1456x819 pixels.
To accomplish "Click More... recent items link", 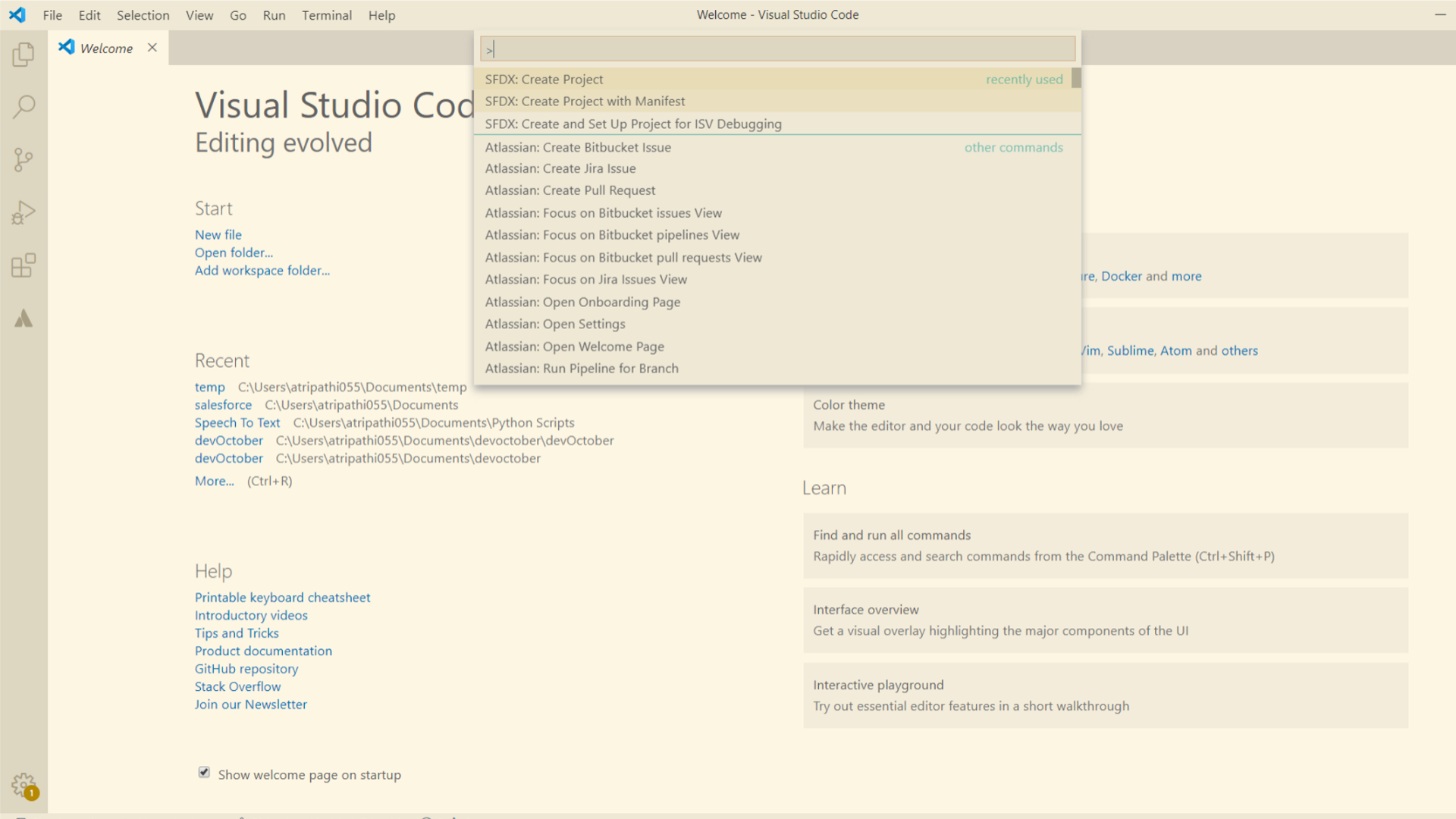I will 215,481.
